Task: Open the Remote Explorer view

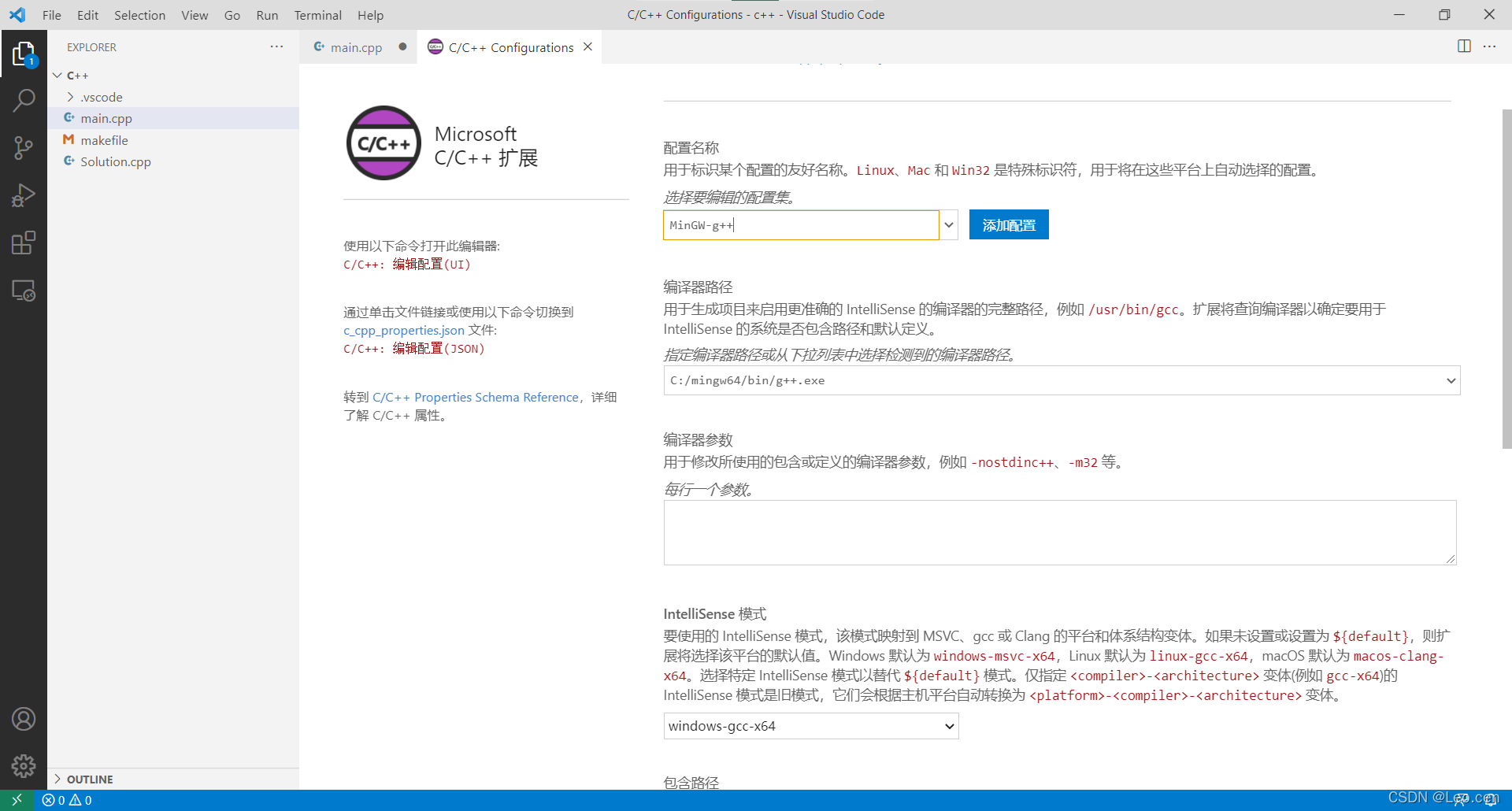Action: point(24,291)
